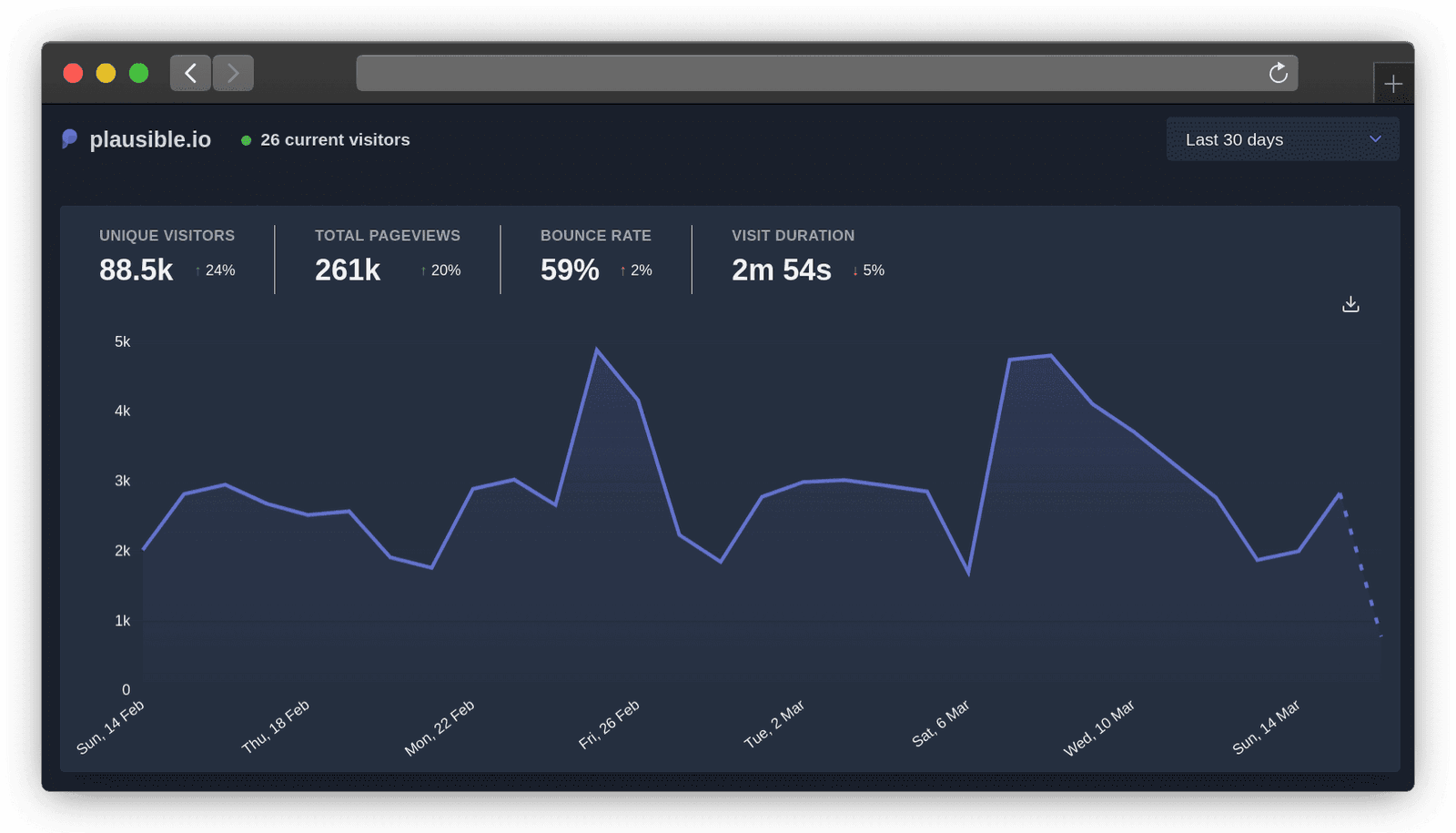This screenshot has width=1456, height=833.
Task: Select the Visit Duration stat showing 2m 54s
Action: pos(793,255)
